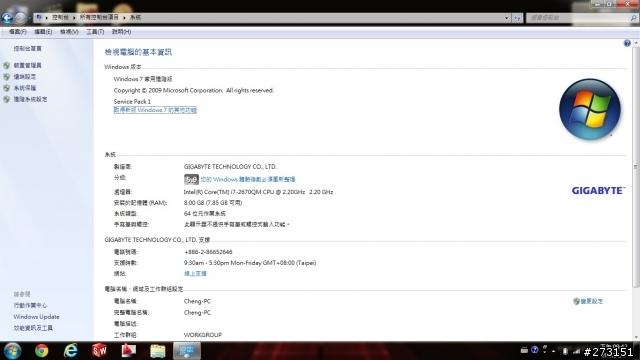Open the 檢視(V) menu
Screen dimensions: 640x360
pos(69,32)
